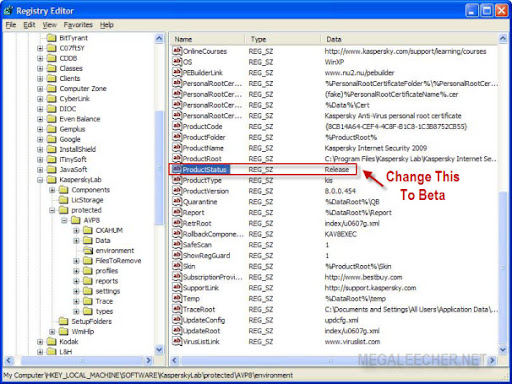Select the Computer Zone tree folder
The height and width of the screenshot is (384, 512).
click(83, 89)
